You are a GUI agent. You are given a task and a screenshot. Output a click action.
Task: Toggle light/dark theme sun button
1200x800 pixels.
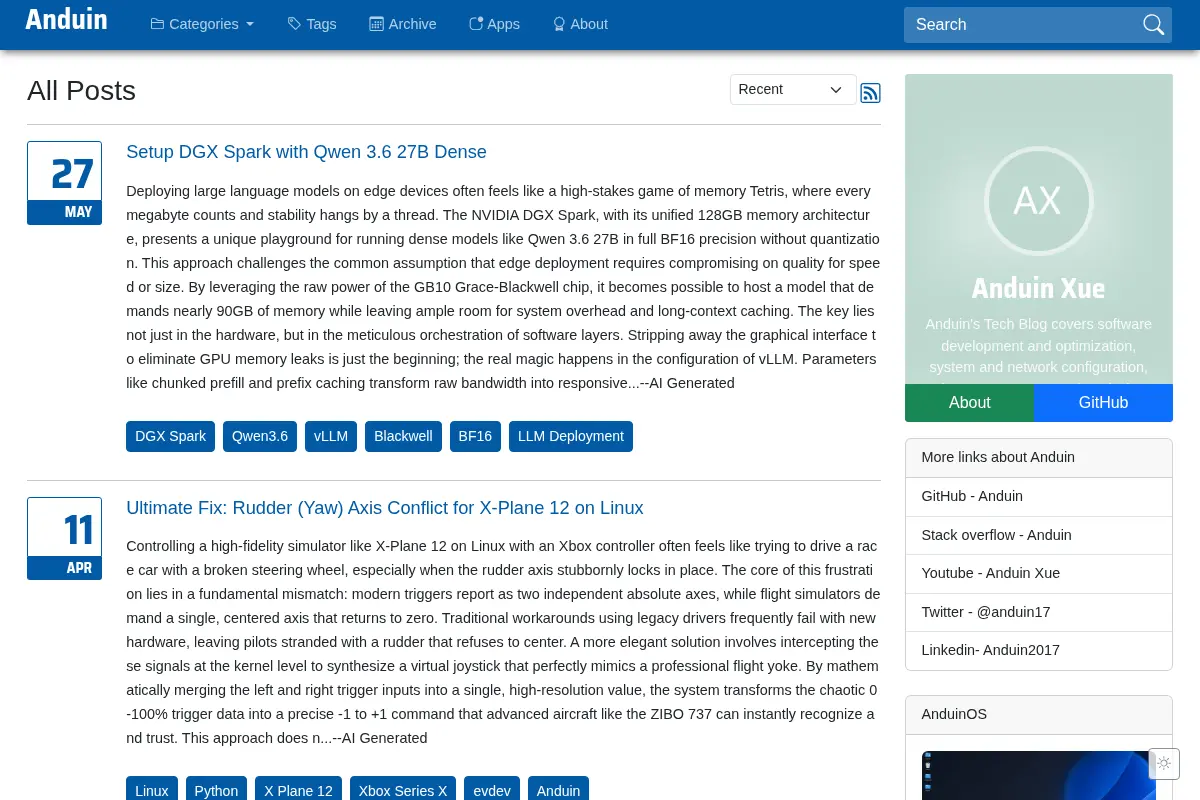click(x=1164, y=763)
